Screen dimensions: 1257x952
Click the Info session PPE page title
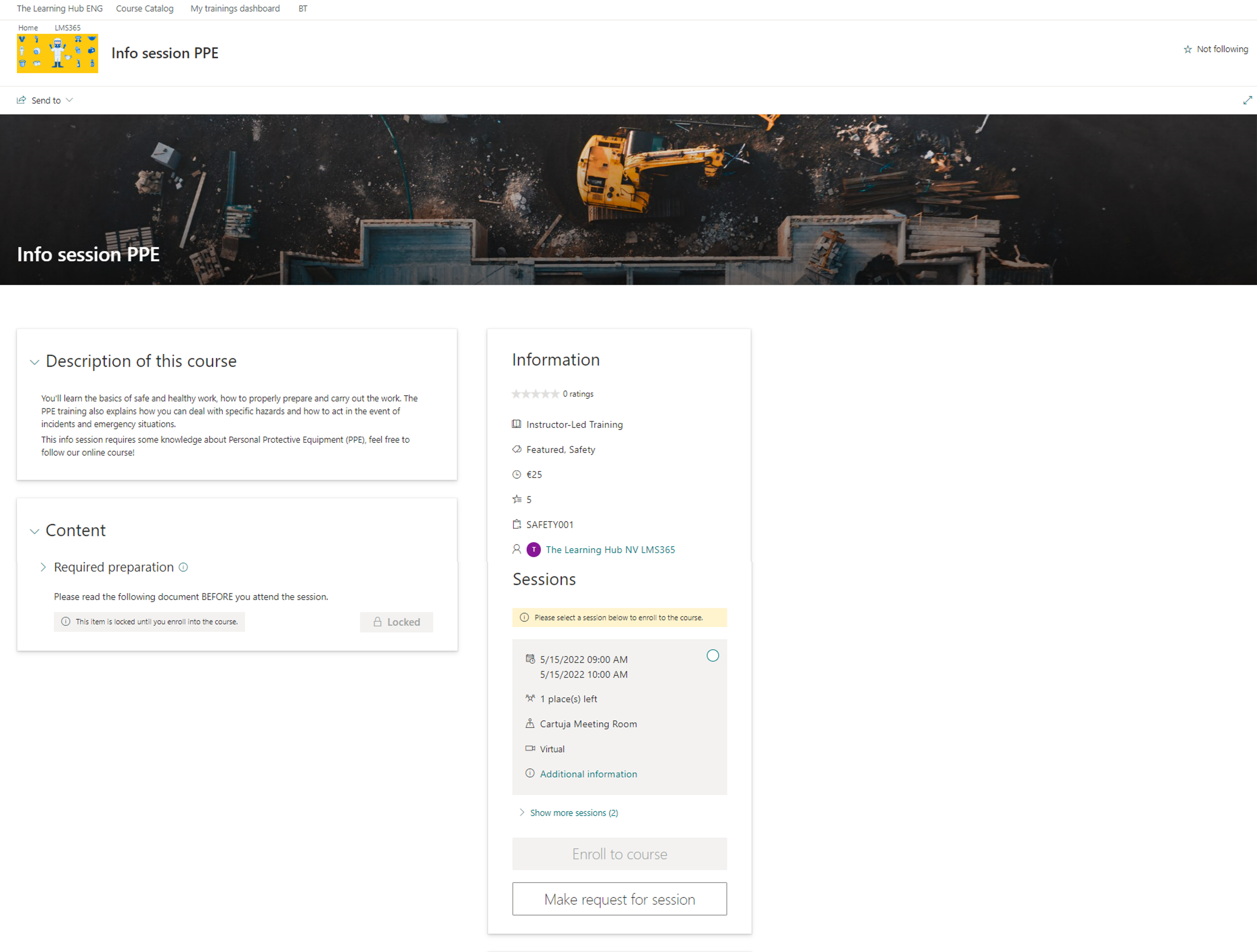click(x=165, y=53)
